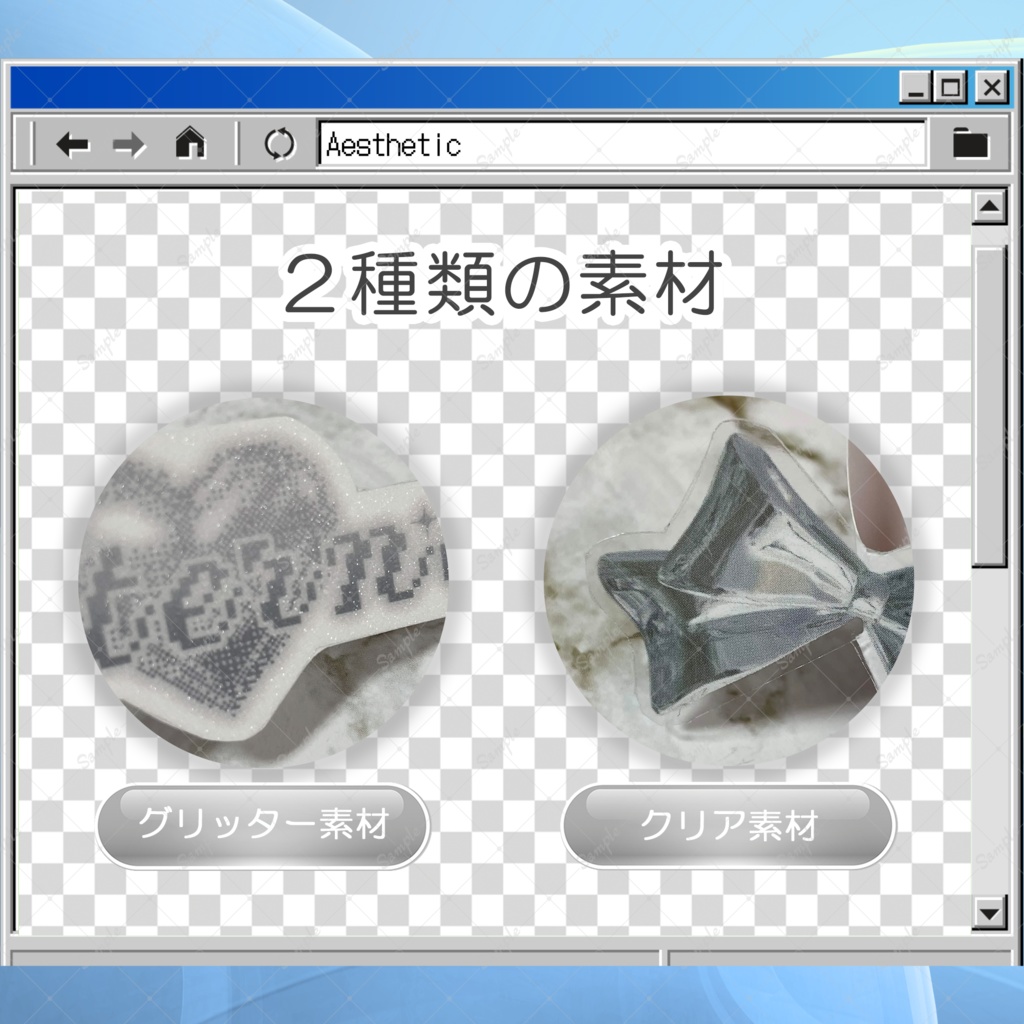Open the clear star material preview circle
Screen dimensions: 1024x1024
[731, 575]
